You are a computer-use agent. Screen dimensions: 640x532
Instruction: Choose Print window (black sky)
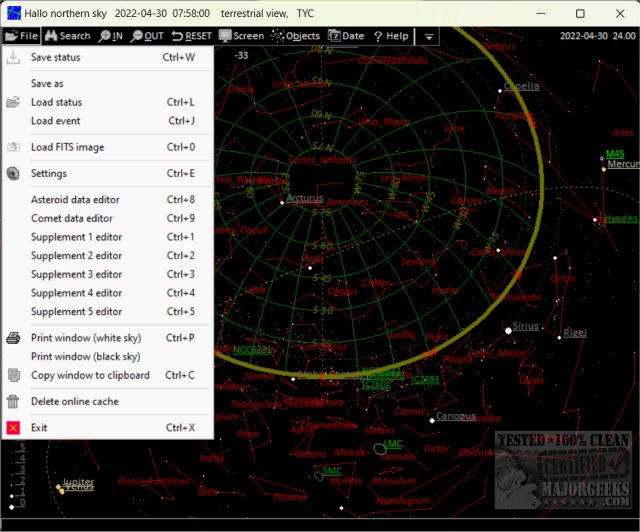coord(85,356)
